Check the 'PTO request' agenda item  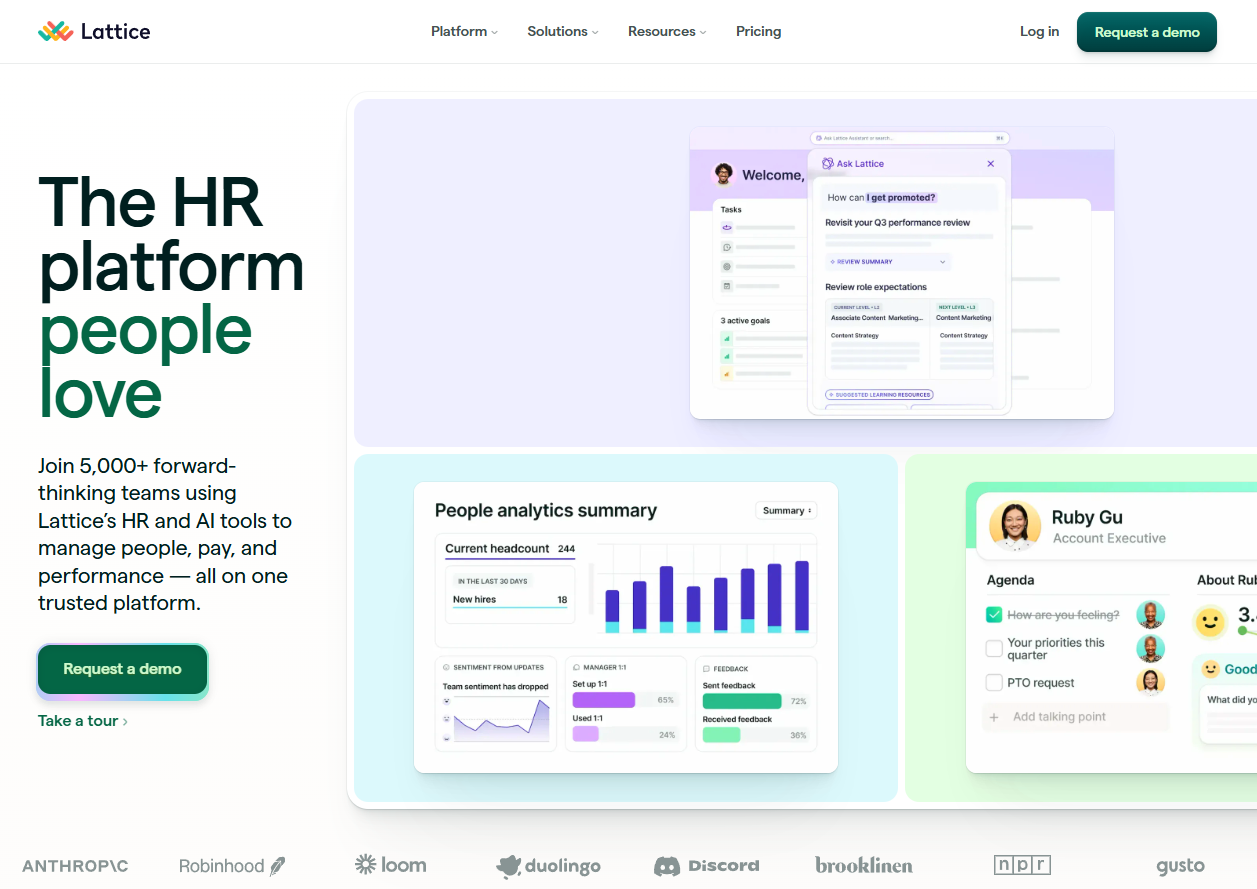(994, 683)
